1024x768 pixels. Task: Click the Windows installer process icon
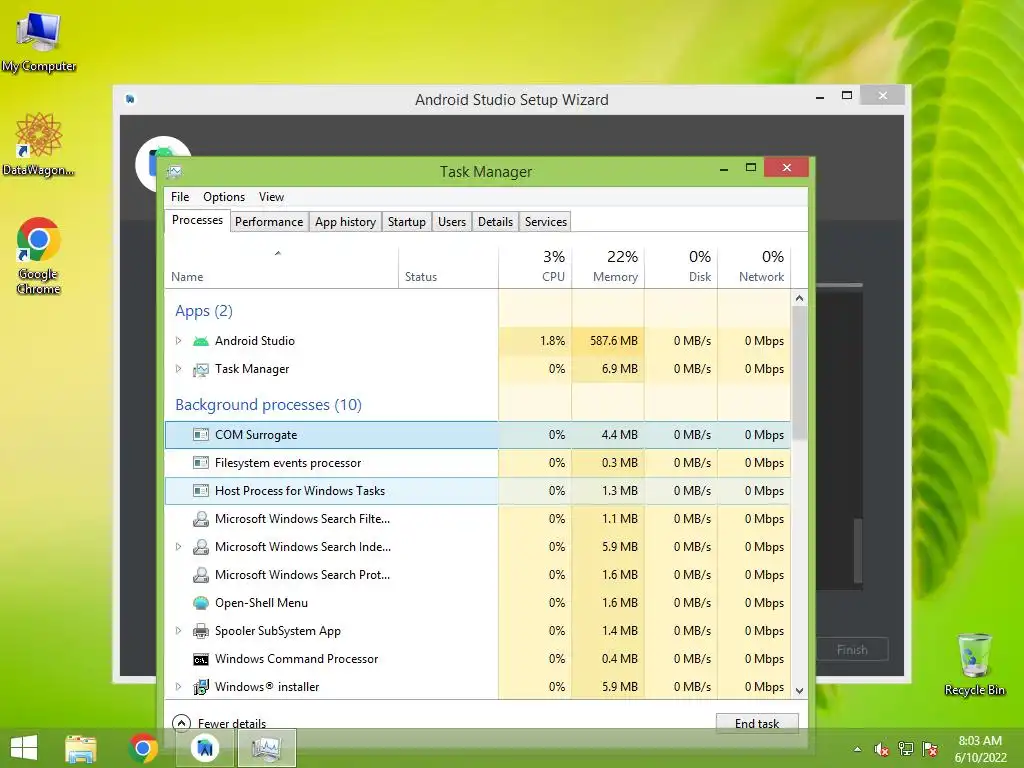click(x=201, y=687)
